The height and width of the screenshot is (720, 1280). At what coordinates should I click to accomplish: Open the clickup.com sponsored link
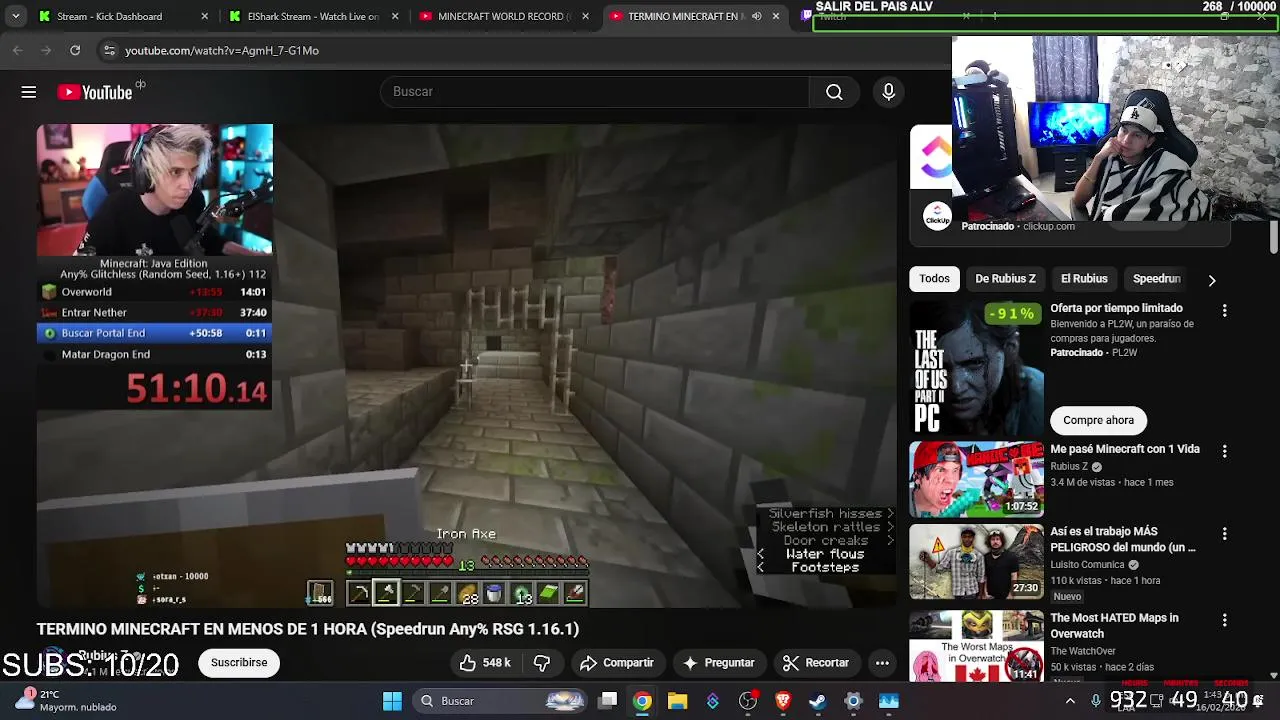click(x=1049, y=227)
